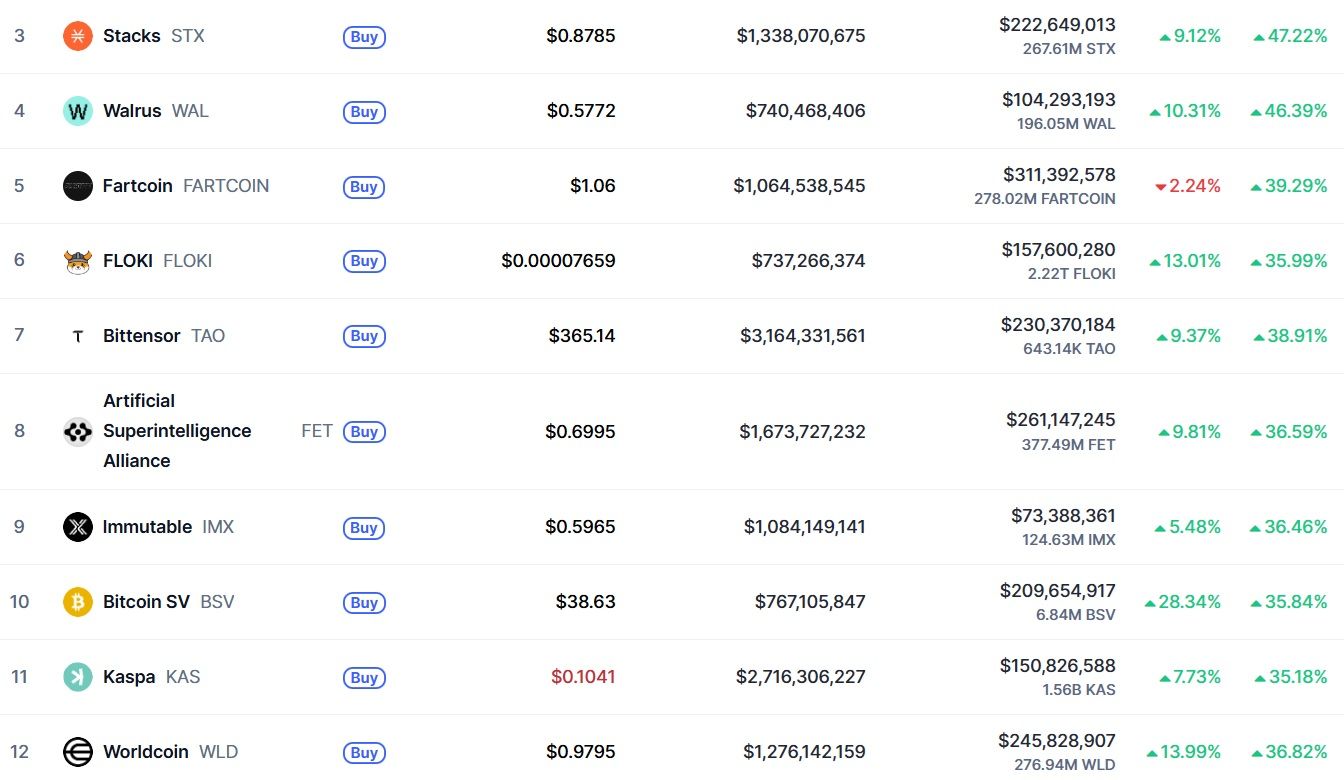Open the Worldcoin name link
This screenshot has height=780, width=1344.
tap(146, 752)
